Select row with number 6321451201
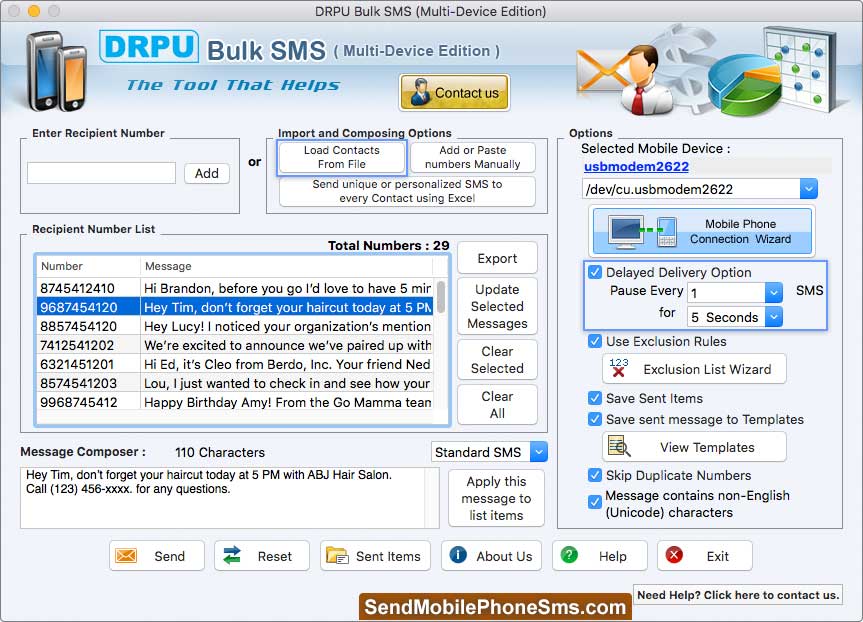 234,364
